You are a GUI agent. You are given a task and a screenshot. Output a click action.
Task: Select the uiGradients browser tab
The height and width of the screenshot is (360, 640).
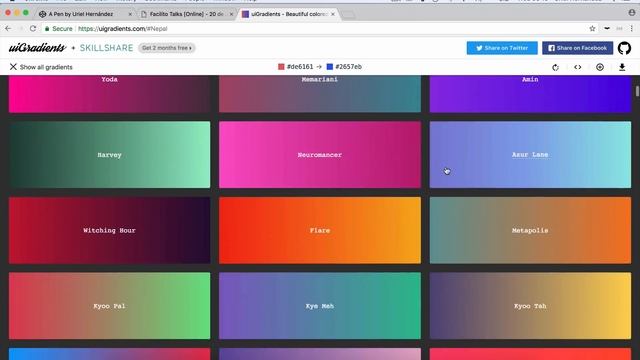coord(289,14)
